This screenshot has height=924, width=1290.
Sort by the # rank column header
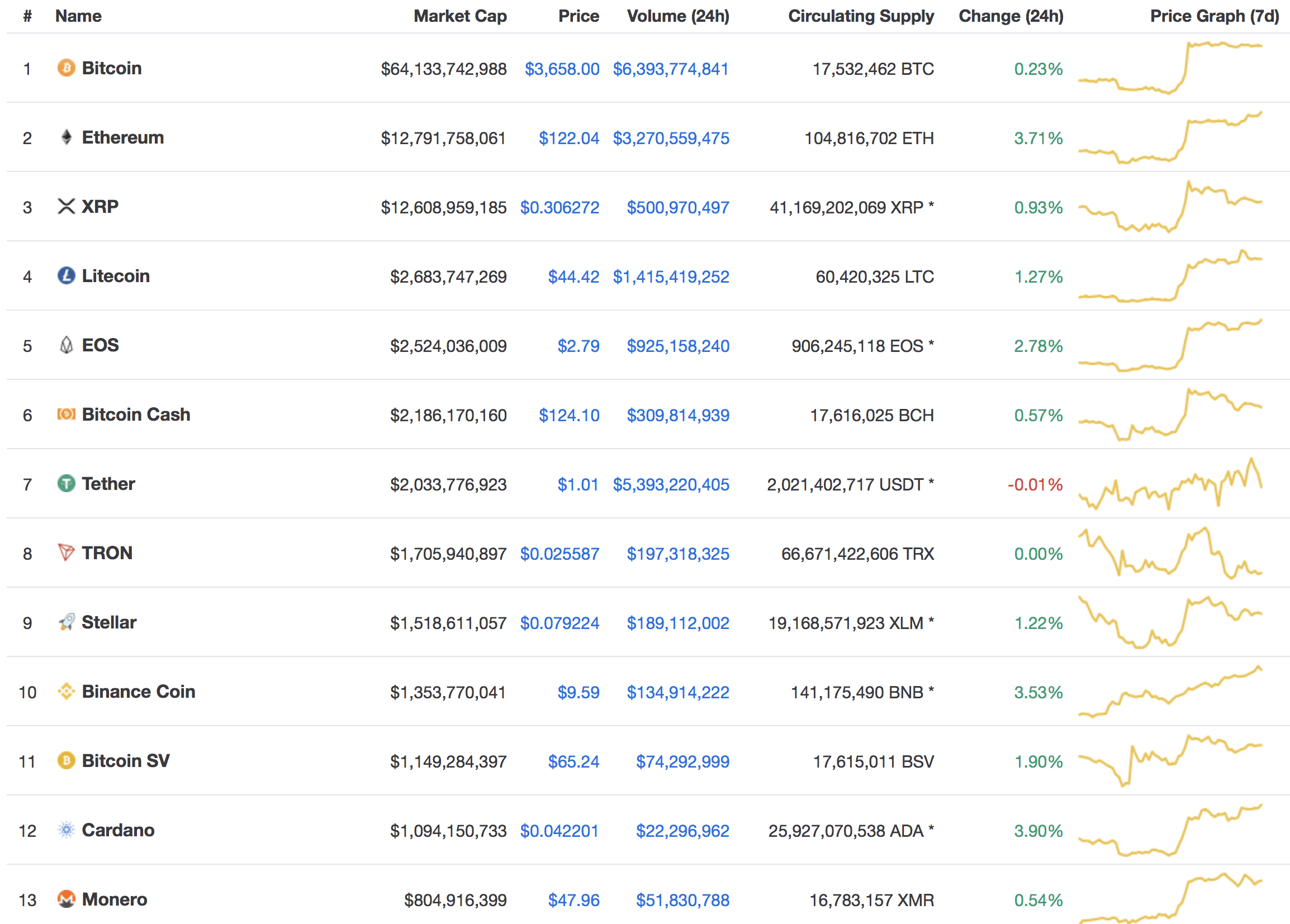tap(27, 16)
